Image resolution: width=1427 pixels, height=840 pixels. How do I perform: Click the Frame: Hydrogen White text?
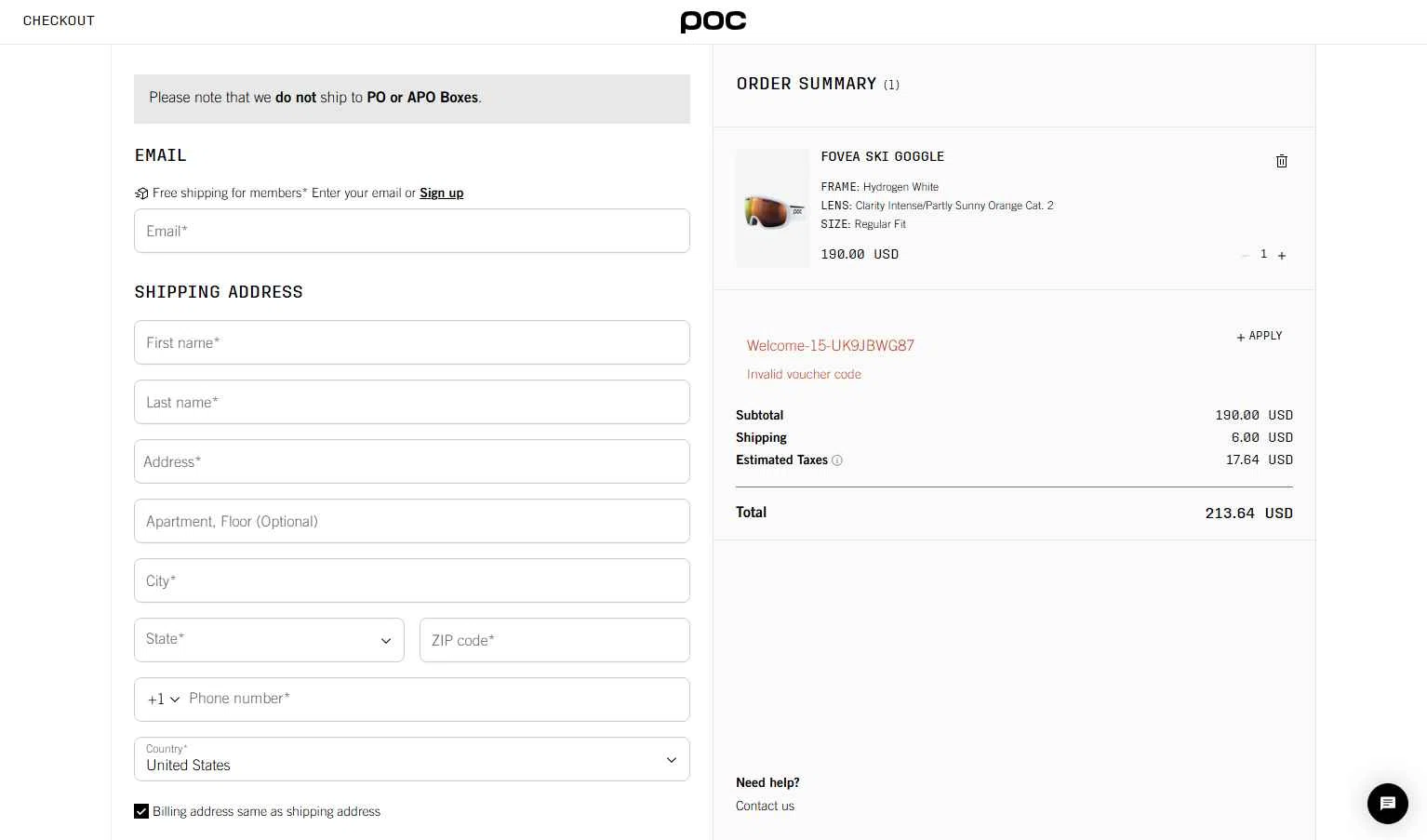tap(879, 187)
